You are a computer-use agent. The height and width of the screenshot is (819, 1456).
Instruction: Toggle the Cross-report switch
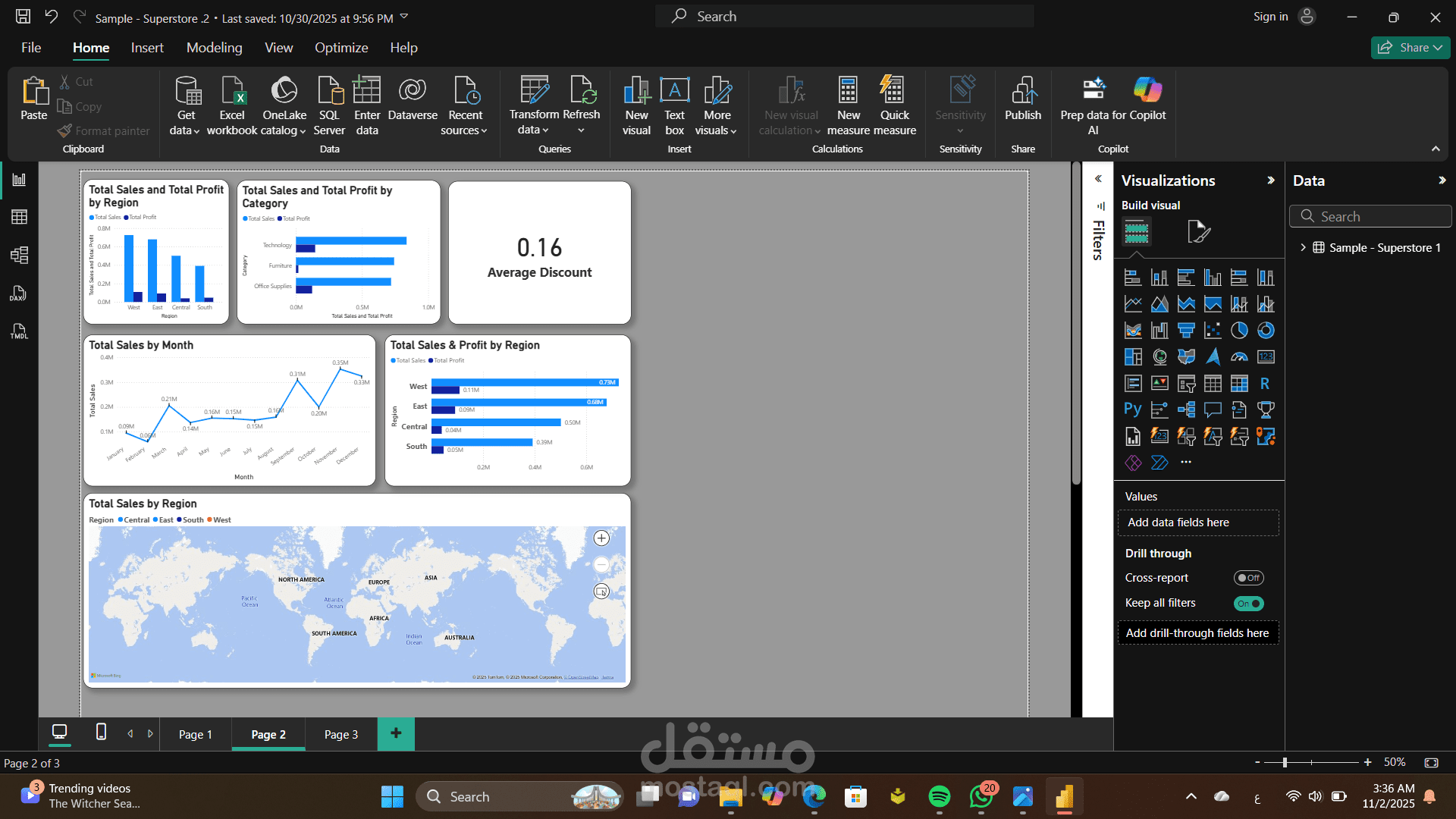[1248, 578]
